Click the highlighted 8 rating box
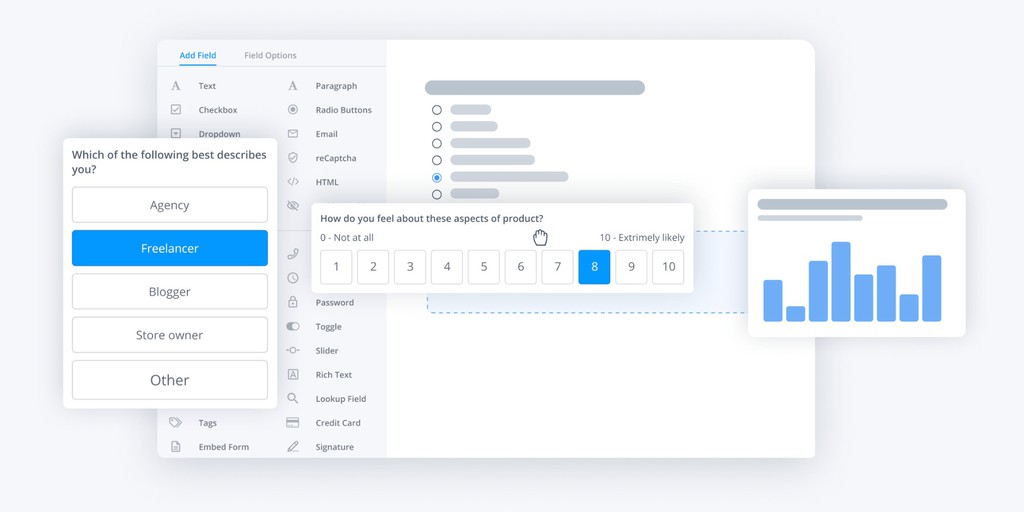1024x512 pixels. coord(594,267)
